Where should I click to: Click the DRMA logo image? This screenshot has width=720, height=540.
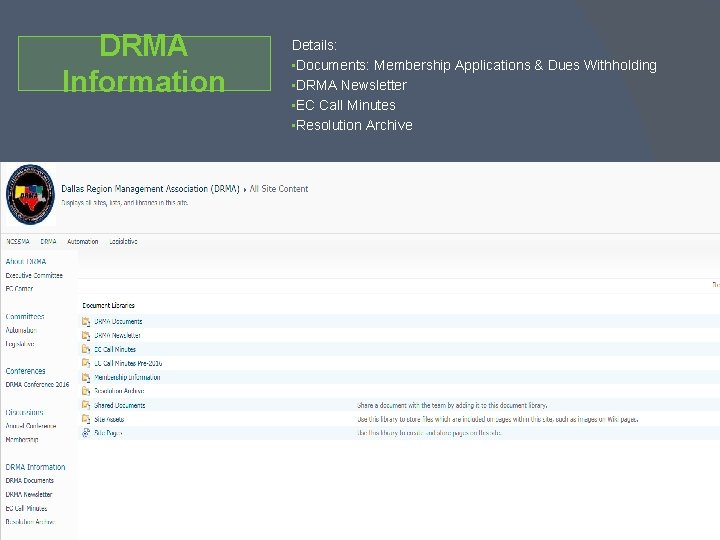(x=30, y=195)
